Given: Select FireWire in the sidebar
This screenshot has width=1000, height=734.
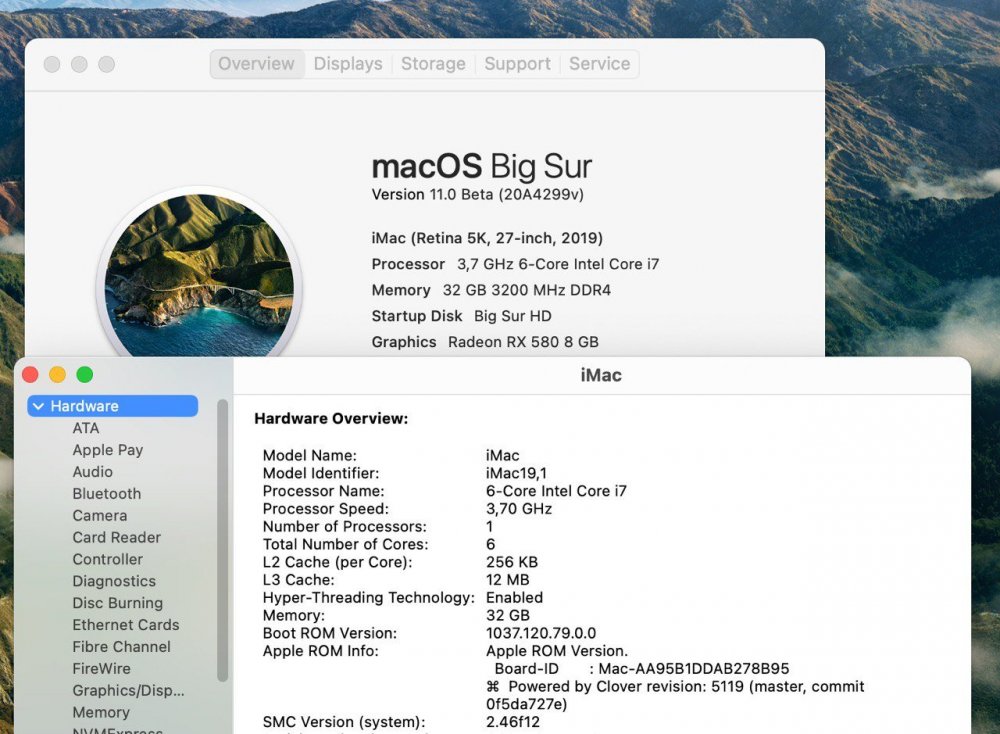Looking at the screenshot, I should point(101,668).
